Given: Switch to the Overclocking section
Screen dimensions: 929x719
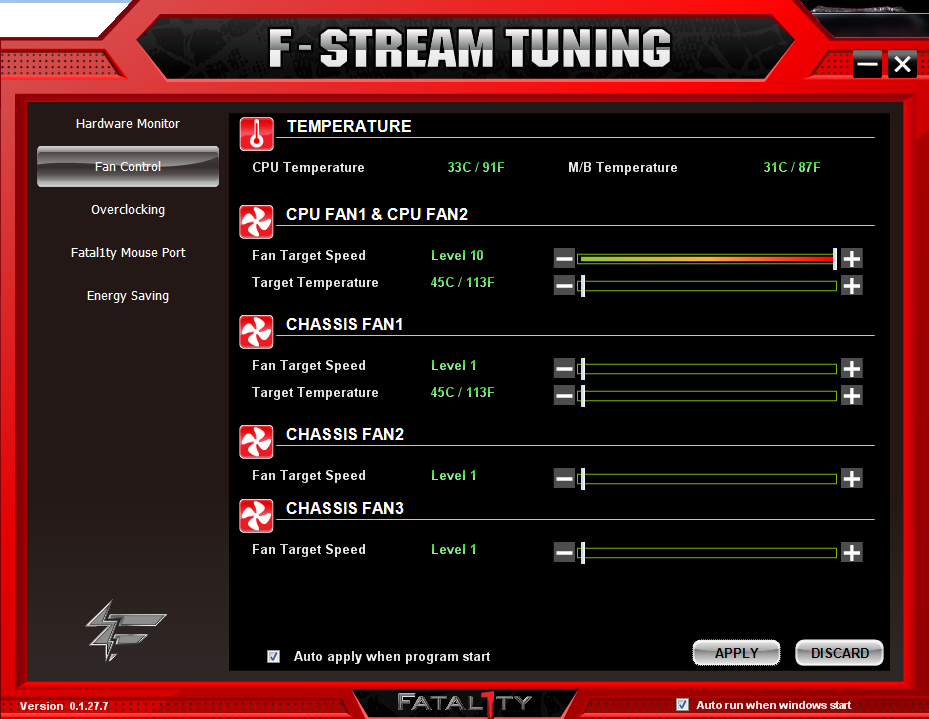Looking at the screenshot, I should pyautogui.click(x=128, y=210).
